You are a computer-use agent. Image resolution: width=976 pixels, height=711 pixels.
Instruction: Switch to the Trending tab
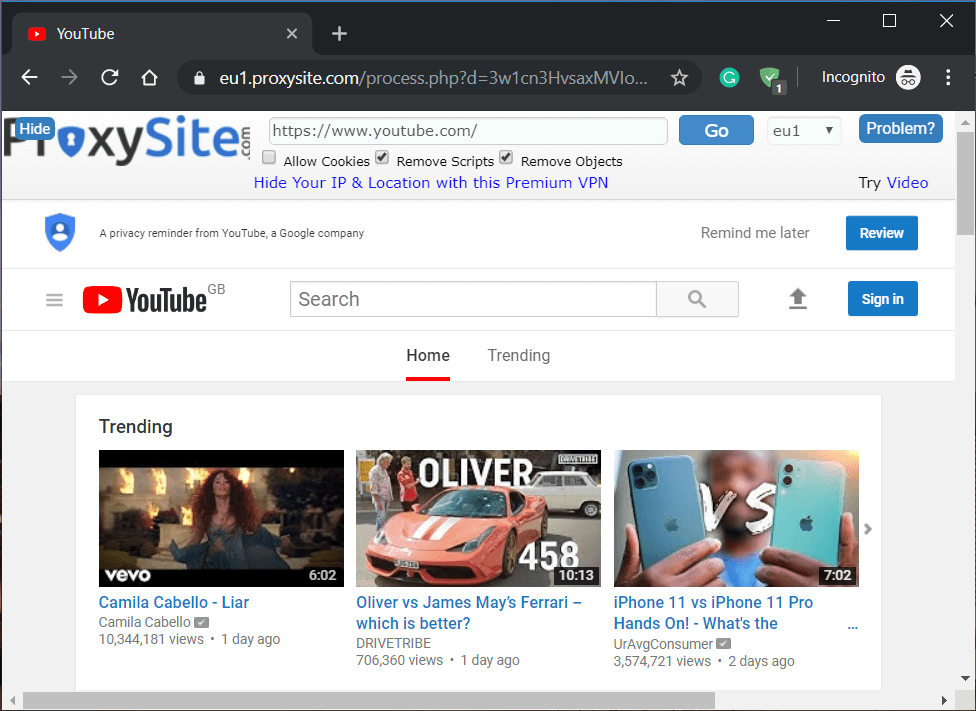[x=518, y=356]
